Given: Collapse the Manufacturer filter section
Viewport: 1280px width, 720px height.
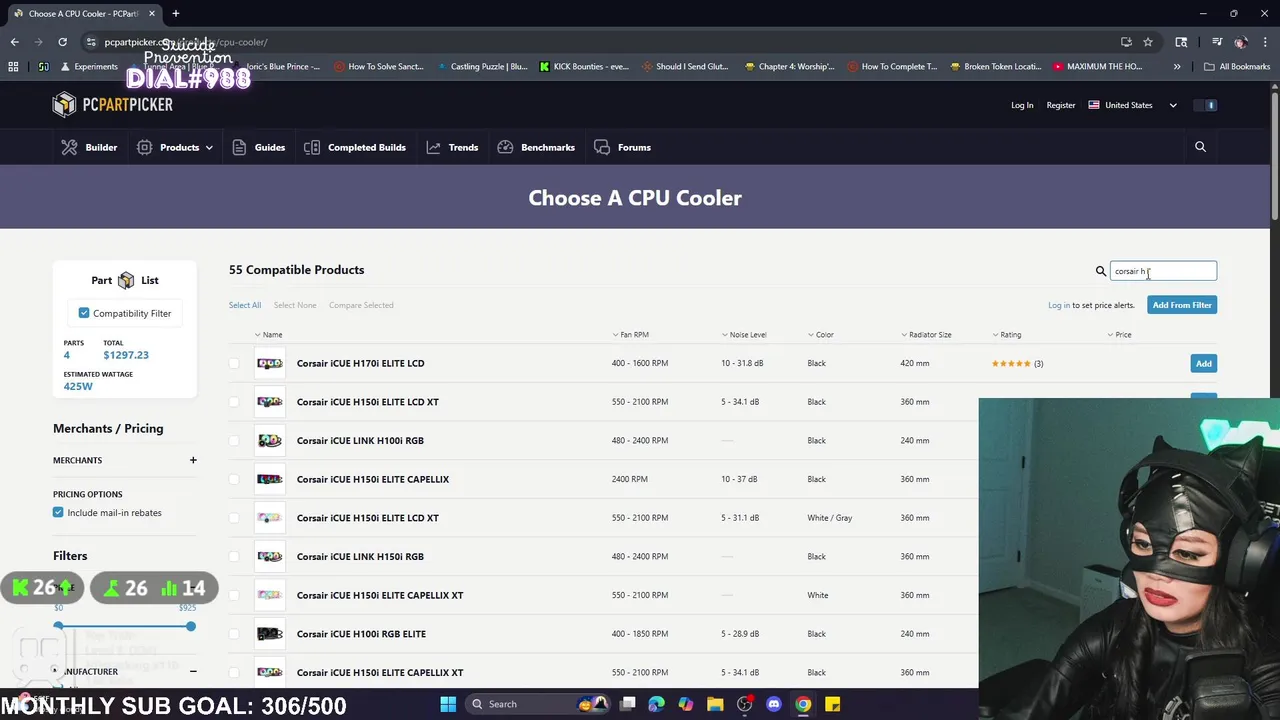Looking at the screenshot, I should coord(193,672).
